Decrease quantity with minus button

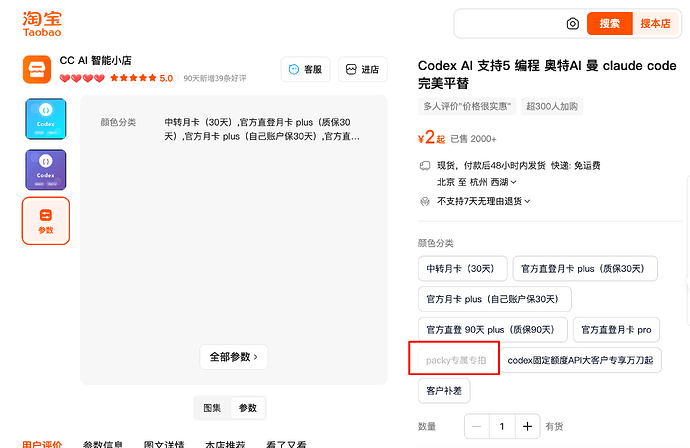tap(477, 426)
